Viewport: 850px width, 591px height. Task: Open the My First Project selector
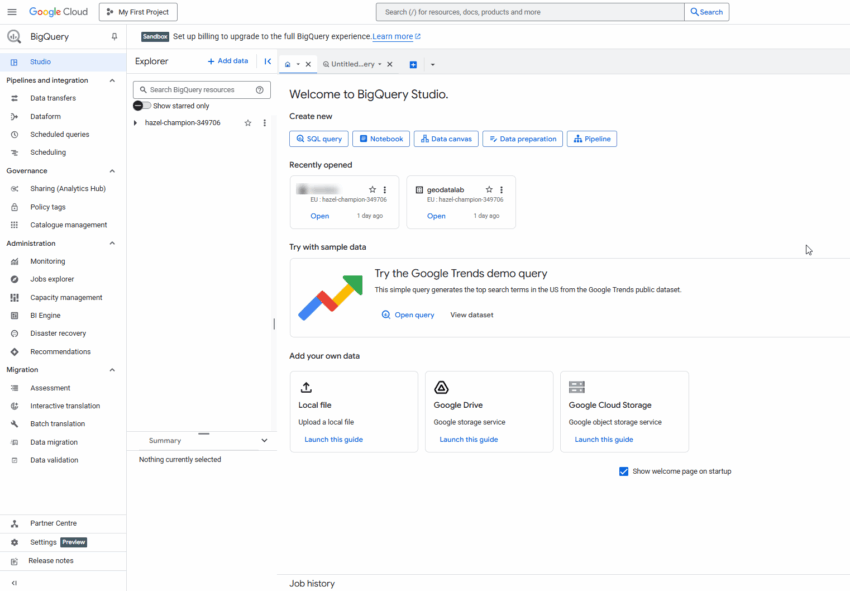[138, 12]
